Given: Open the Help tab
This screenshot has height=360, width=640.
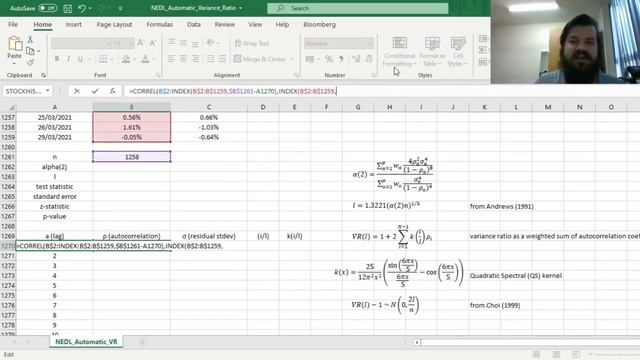Looking at the screenshot, I should (x=282, y=24).
